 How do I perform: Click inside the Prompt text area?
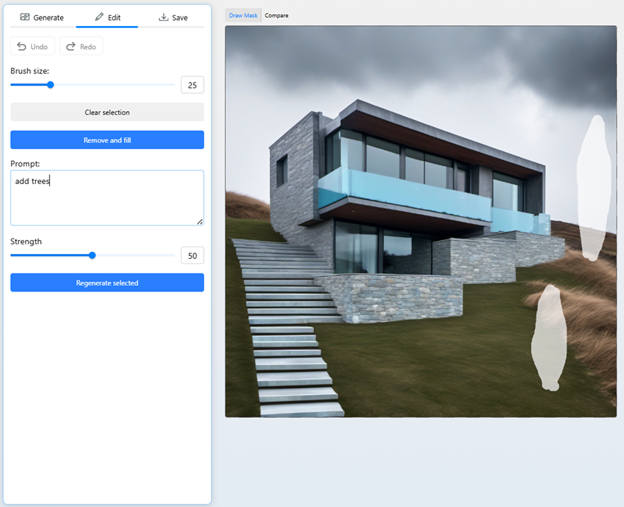tap(107, 197)
